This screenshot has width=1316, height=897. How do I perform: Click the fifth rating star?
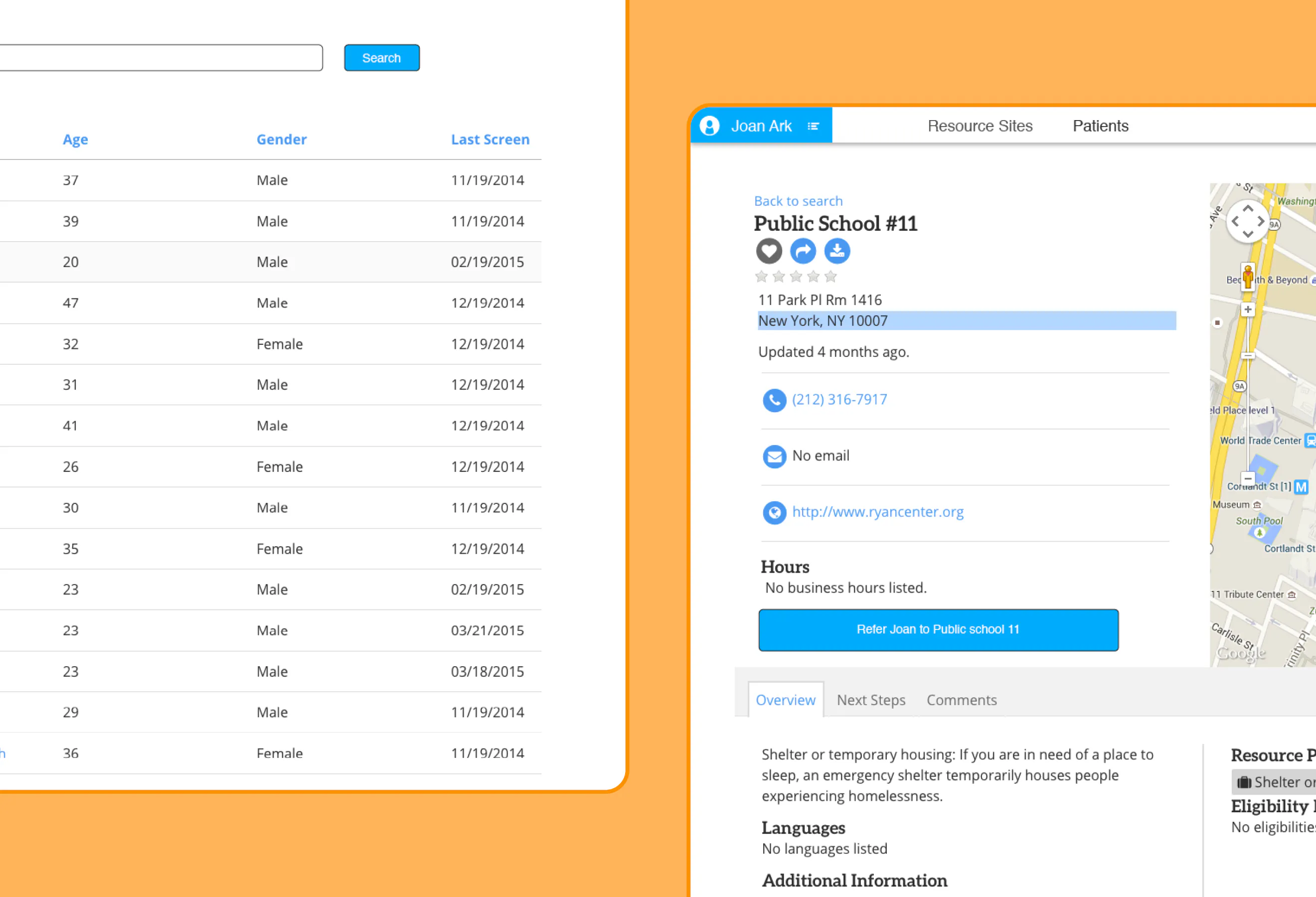tap(830, 277)
